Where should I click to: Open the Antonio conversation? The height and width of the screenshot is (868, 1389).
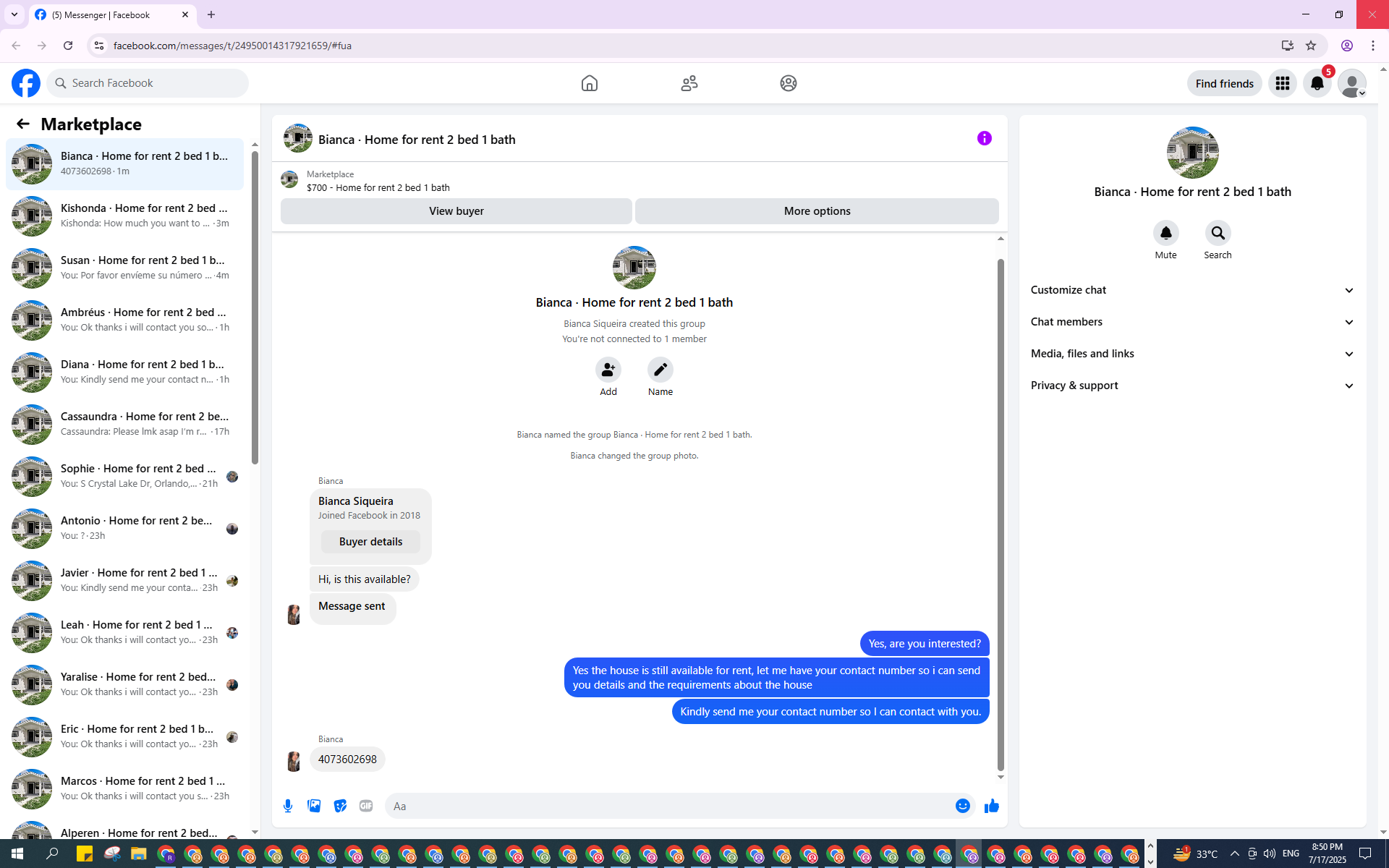(x=124, y=529)
